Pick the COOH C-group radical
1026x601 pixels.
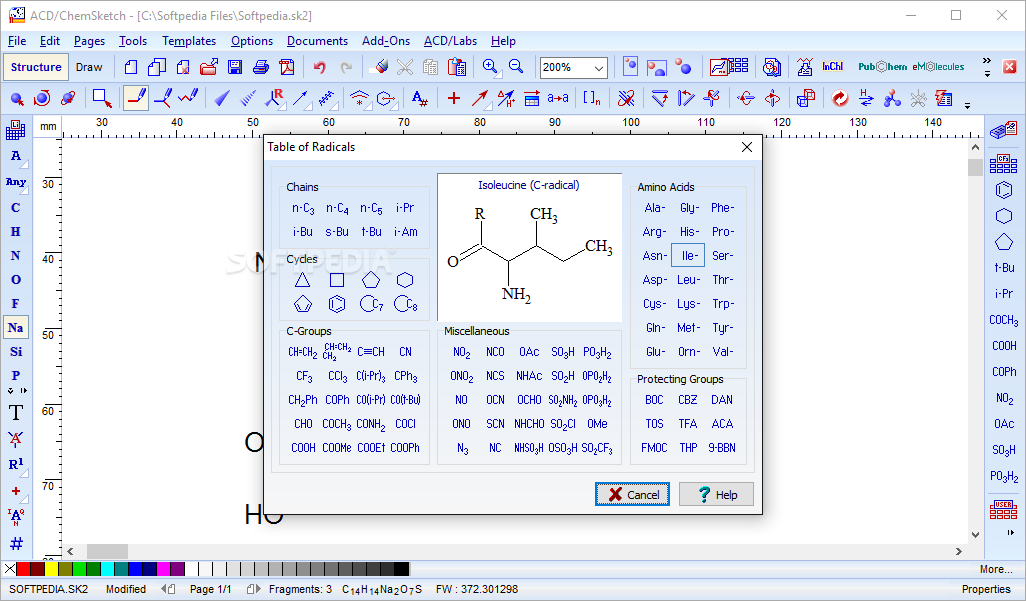pyautogui.click(x=303, y=448)
